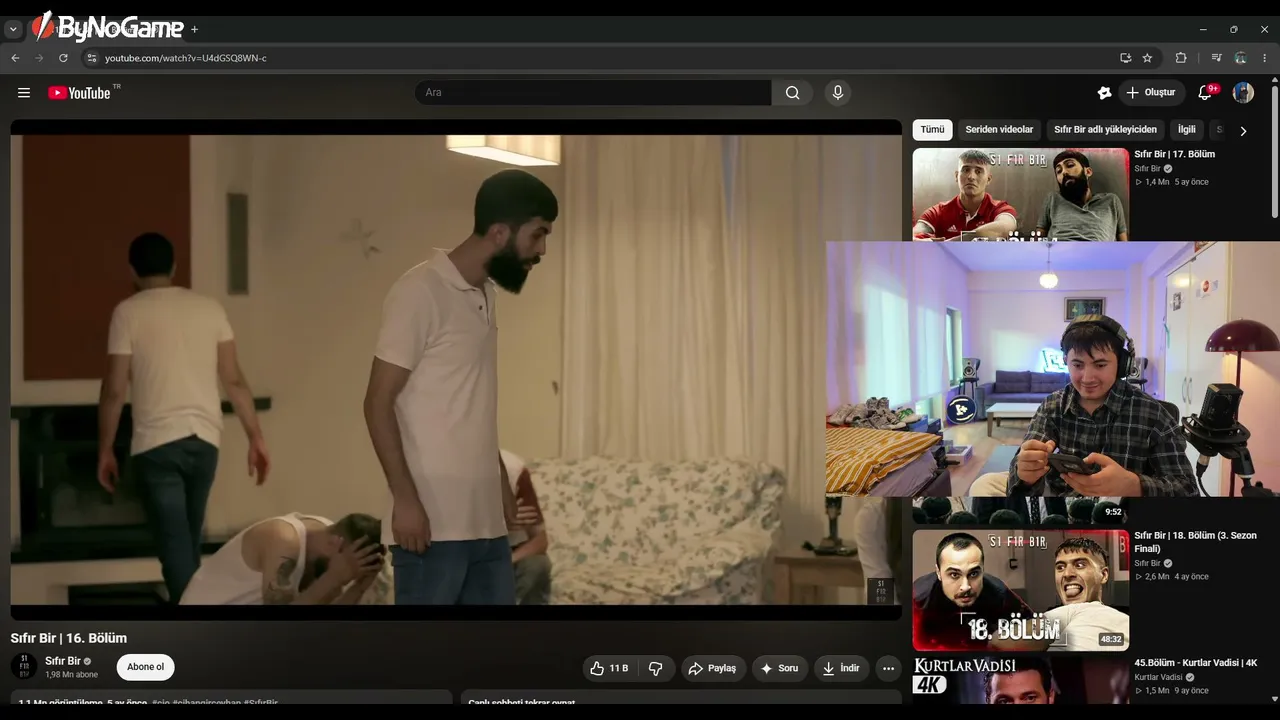Open the Sıfır Bir | 17. Bölüm title
The image size is (1280, 720).
point(1174,154)
